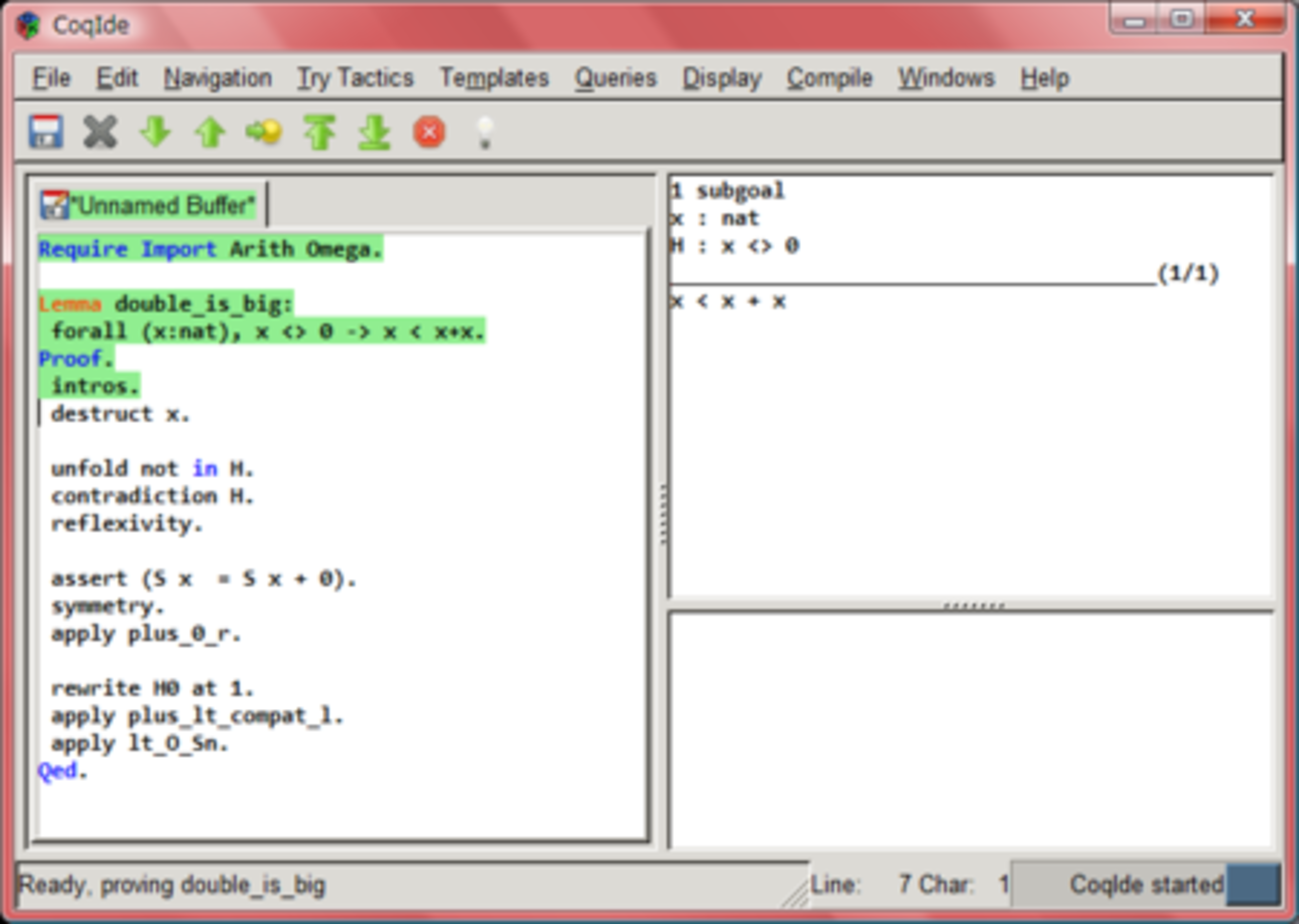Open the File menu

click(x=51, y=78)
